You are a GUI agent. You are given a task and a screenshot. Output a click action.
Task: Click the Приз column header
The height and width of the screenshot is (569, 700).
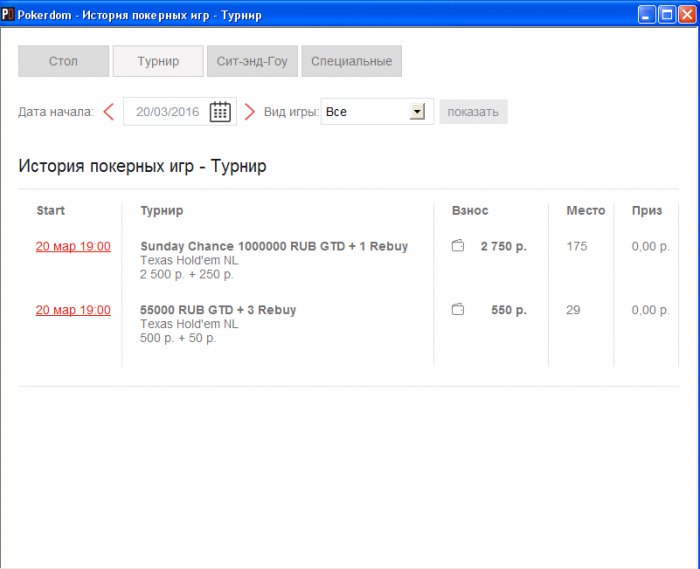click(647, 211)
